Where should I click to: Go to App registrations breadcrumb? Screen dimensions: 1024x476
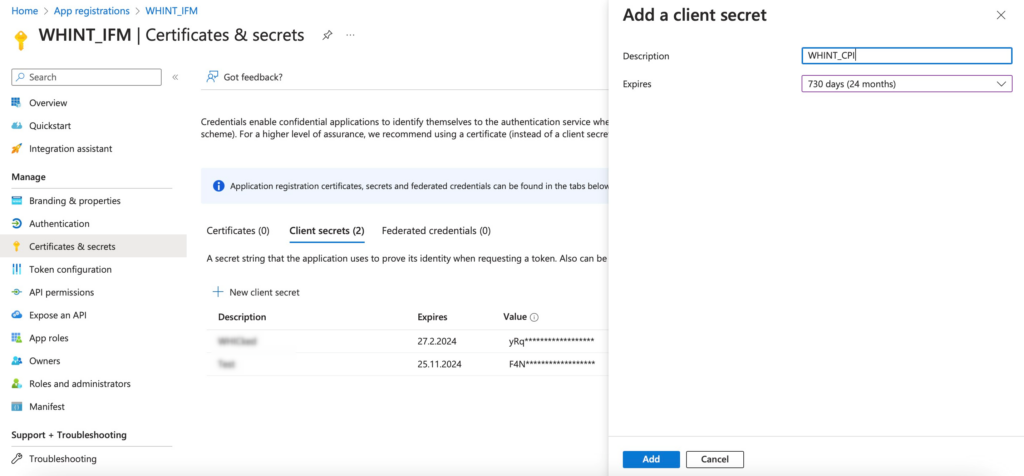pyautogui.click(x=91, y=11)
